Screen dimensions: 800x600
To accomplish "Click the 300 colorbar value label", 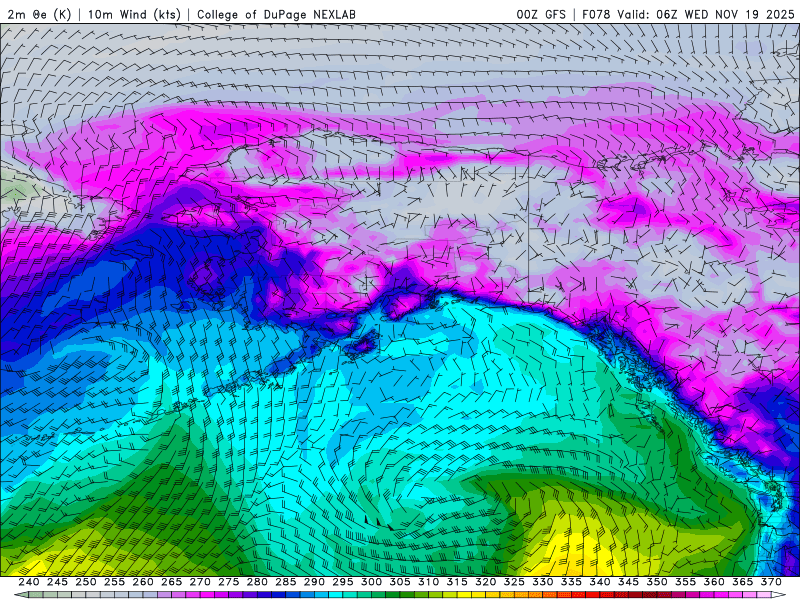I will [371, 582].
